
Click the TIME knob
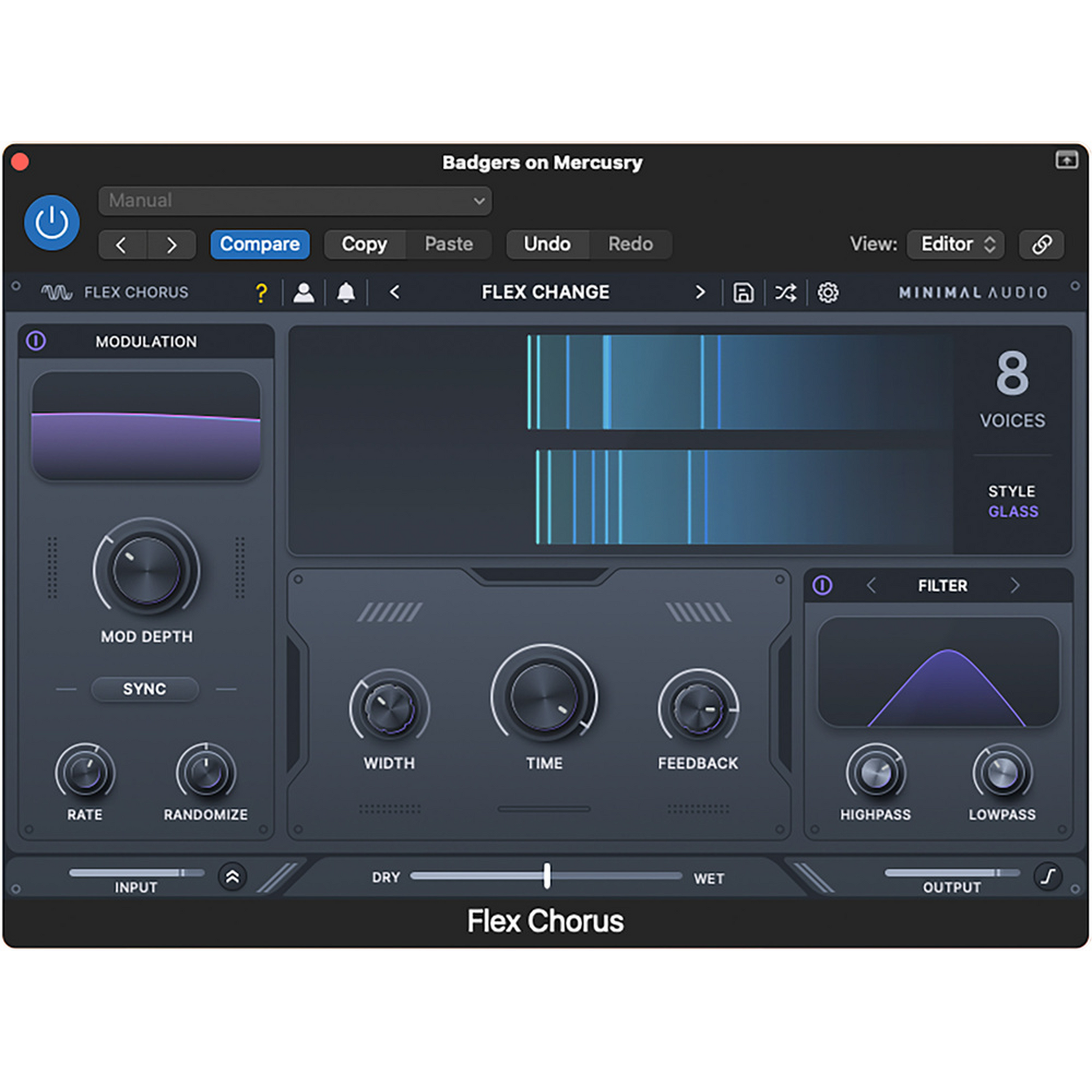544,696
